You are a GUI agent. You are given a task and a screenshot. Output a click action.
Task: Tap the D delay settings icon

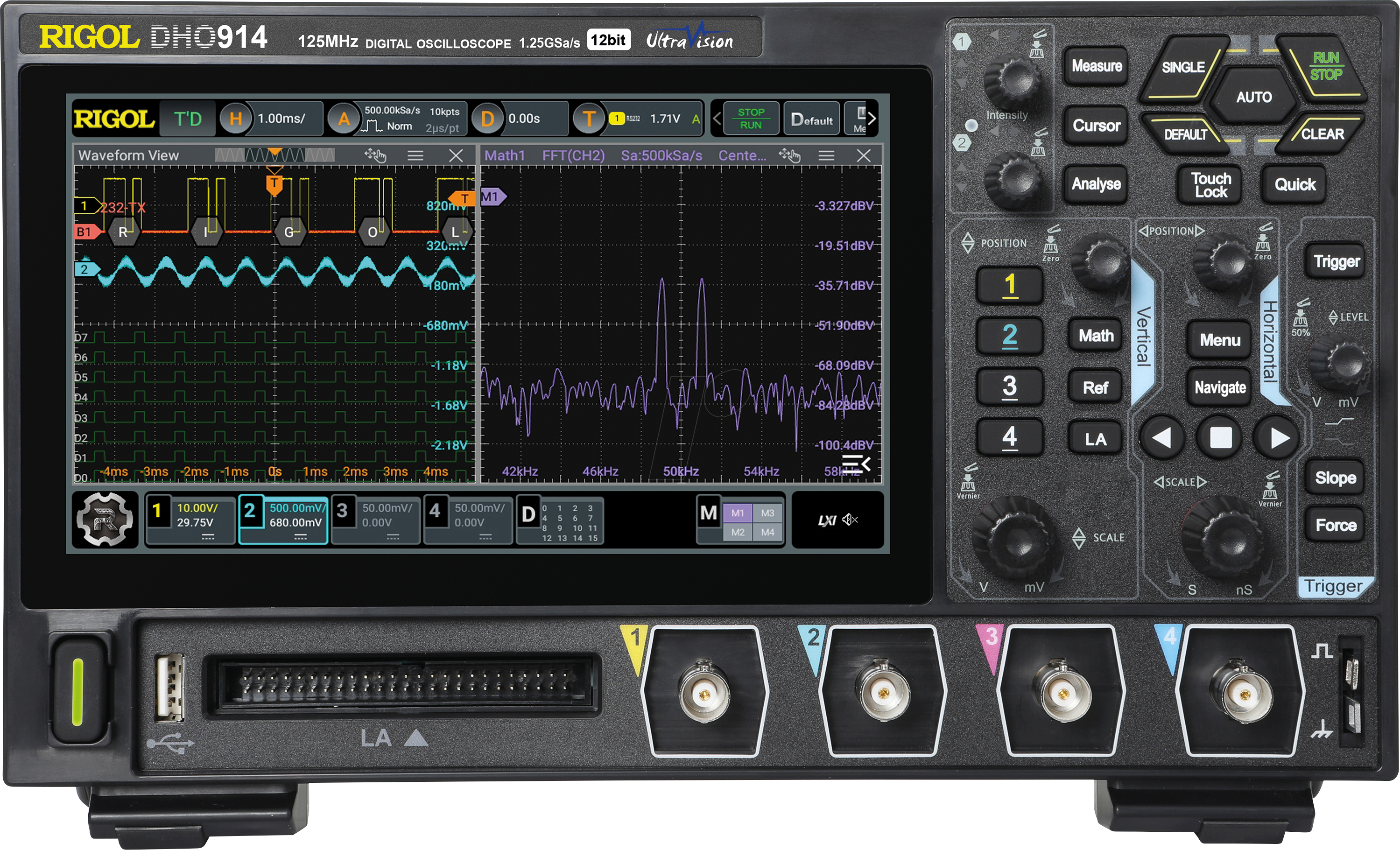tap(487, 118)
